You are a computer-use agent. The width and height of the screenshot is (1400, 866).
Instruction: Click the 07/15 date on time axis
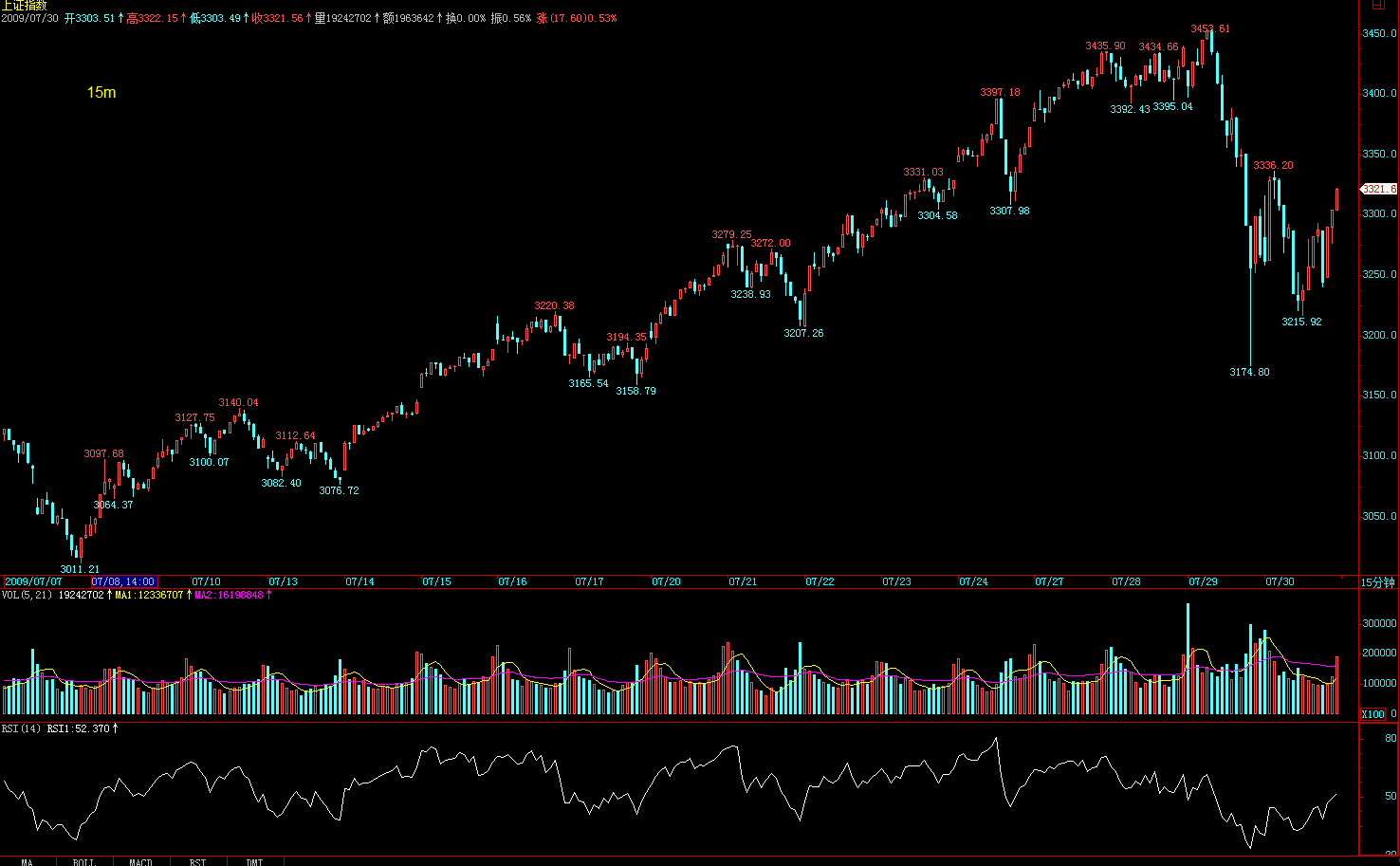tap(436, 582)
